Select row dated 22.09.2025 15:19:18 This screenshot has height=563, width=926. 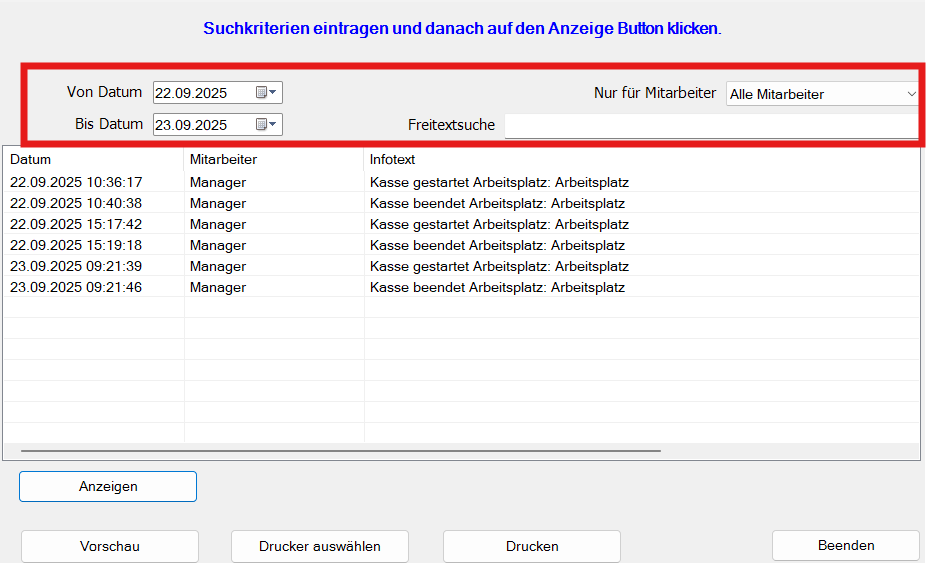462,245
